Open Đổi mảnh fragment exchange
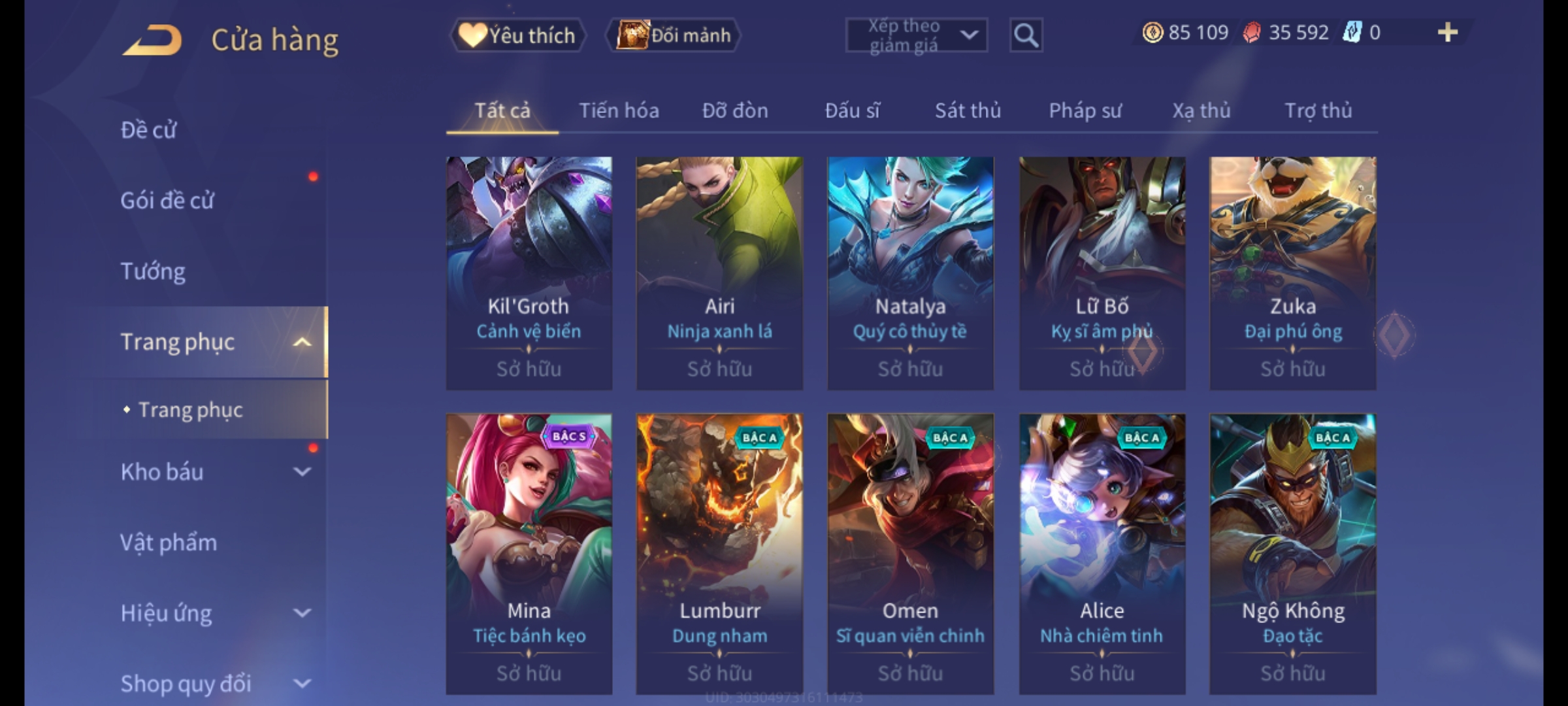Image resolution: width=1568 pixels, height=706 pixels. [674, 35]
